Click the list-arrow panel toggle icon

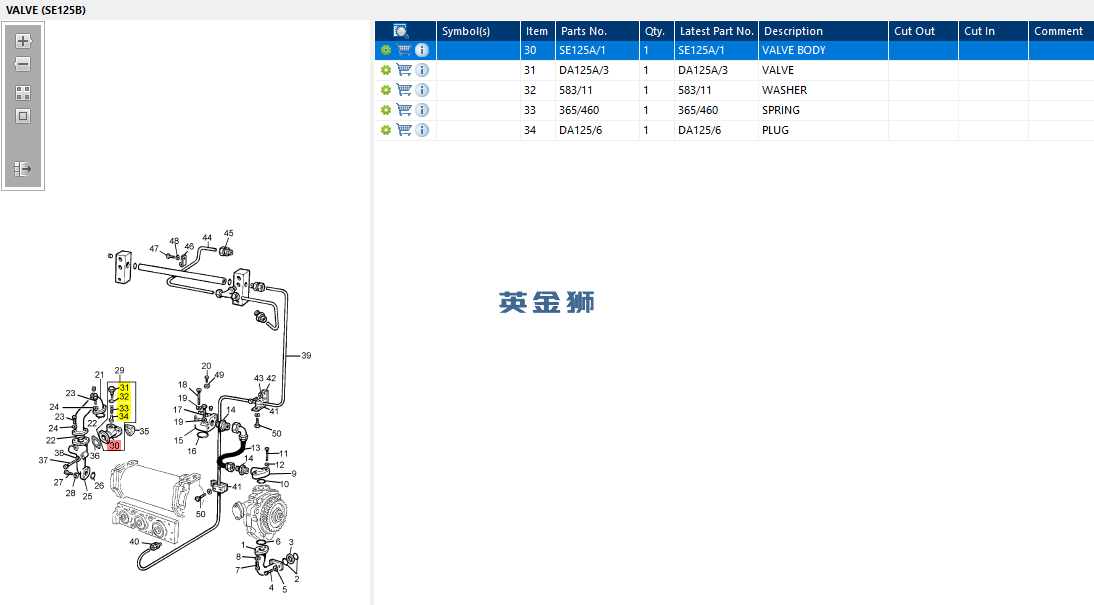pos(23,169)
